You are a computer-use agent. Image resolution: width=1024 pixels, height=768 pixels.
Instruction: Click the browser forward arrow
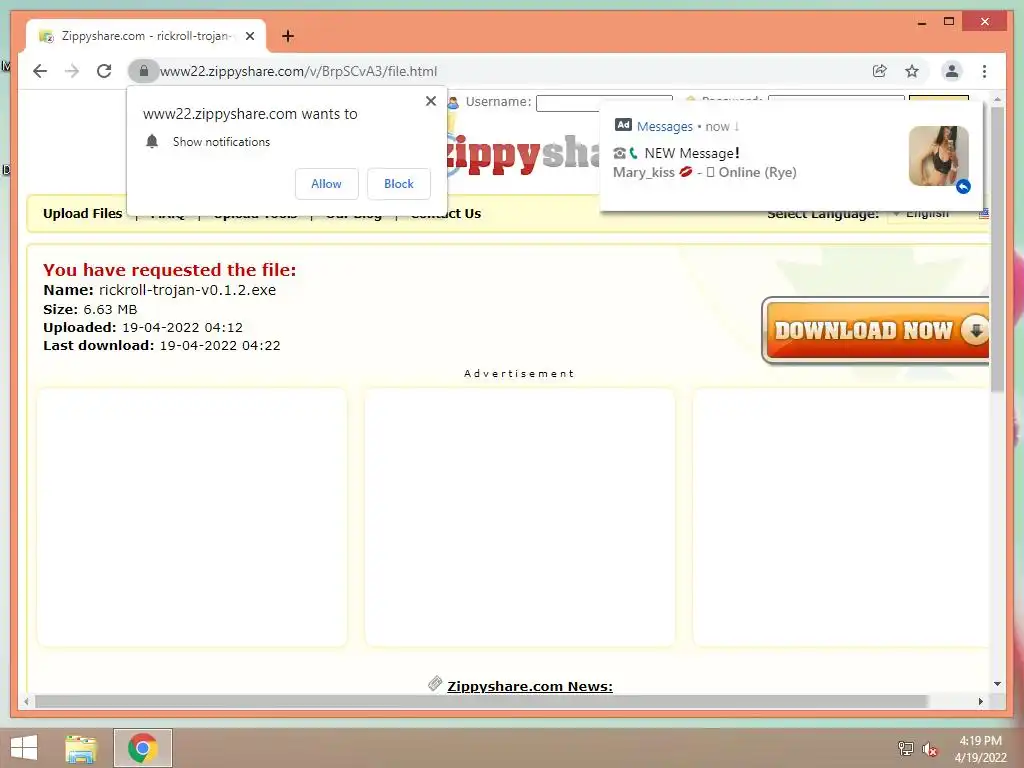click(72, 71)
